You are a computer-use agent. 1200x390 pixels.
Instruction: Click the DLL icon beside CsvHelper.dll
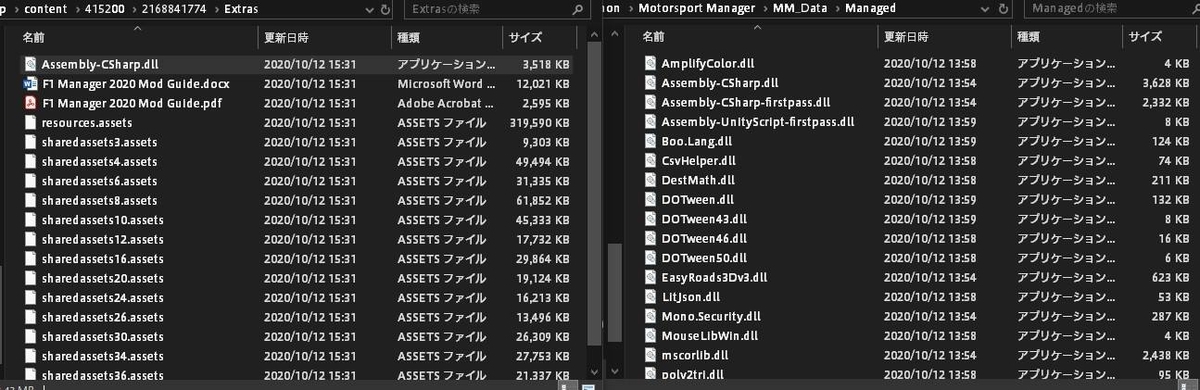click(650, 161)
